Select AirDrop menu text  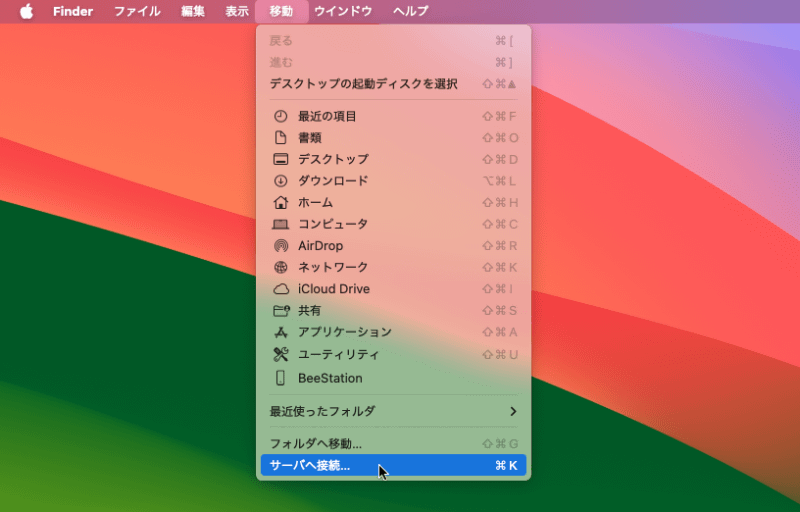click(x=320, y=246)
